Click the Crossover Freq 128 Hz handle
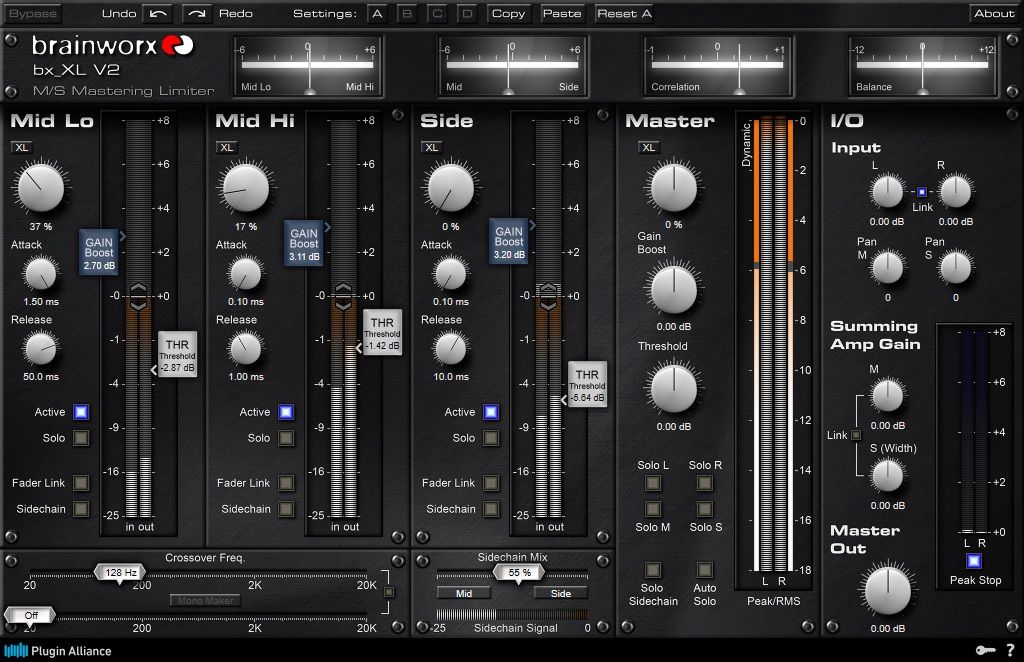Viewport: 1024px width, 662px height. 120,573
